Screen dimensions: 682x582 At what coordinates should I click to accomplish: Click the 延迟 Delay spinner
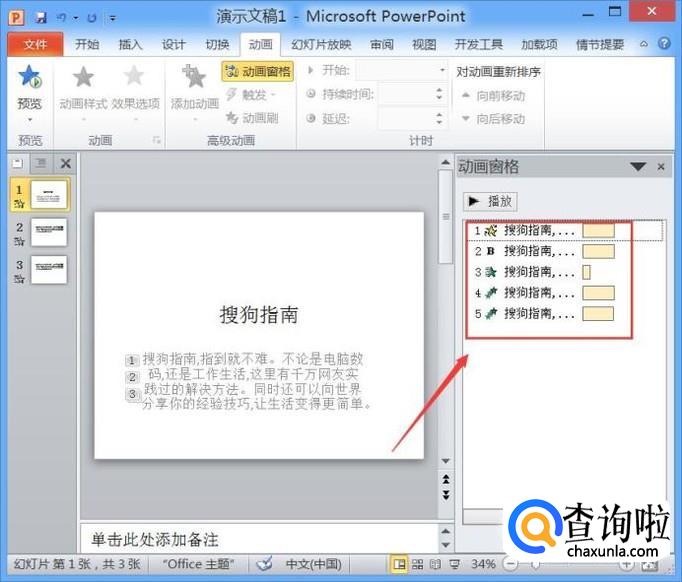click(x=411, y=118)
